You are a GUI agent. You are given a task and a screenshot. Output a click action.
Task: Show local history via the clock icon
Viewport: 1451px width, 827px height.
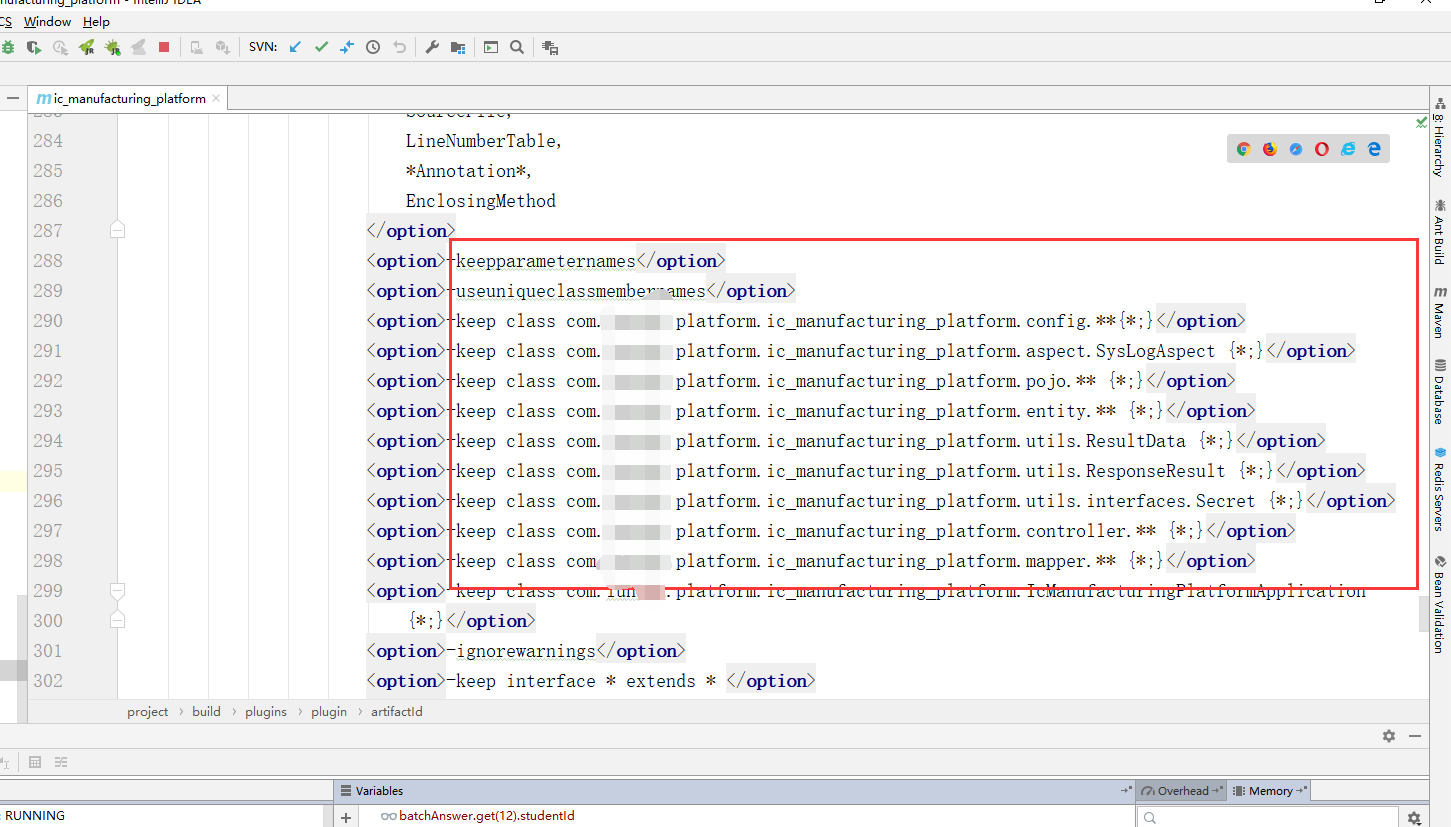pyautogui.click(x=372, y=47)
